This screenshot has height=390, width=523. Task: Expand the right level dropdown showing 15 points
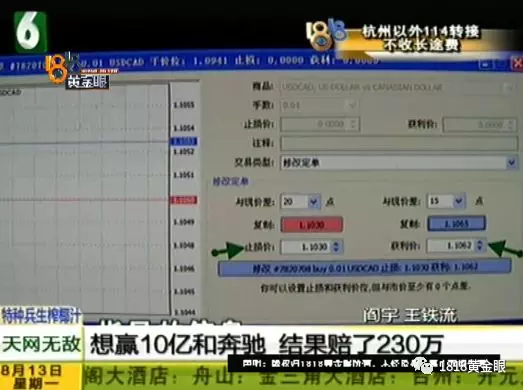tap(446, 201)
